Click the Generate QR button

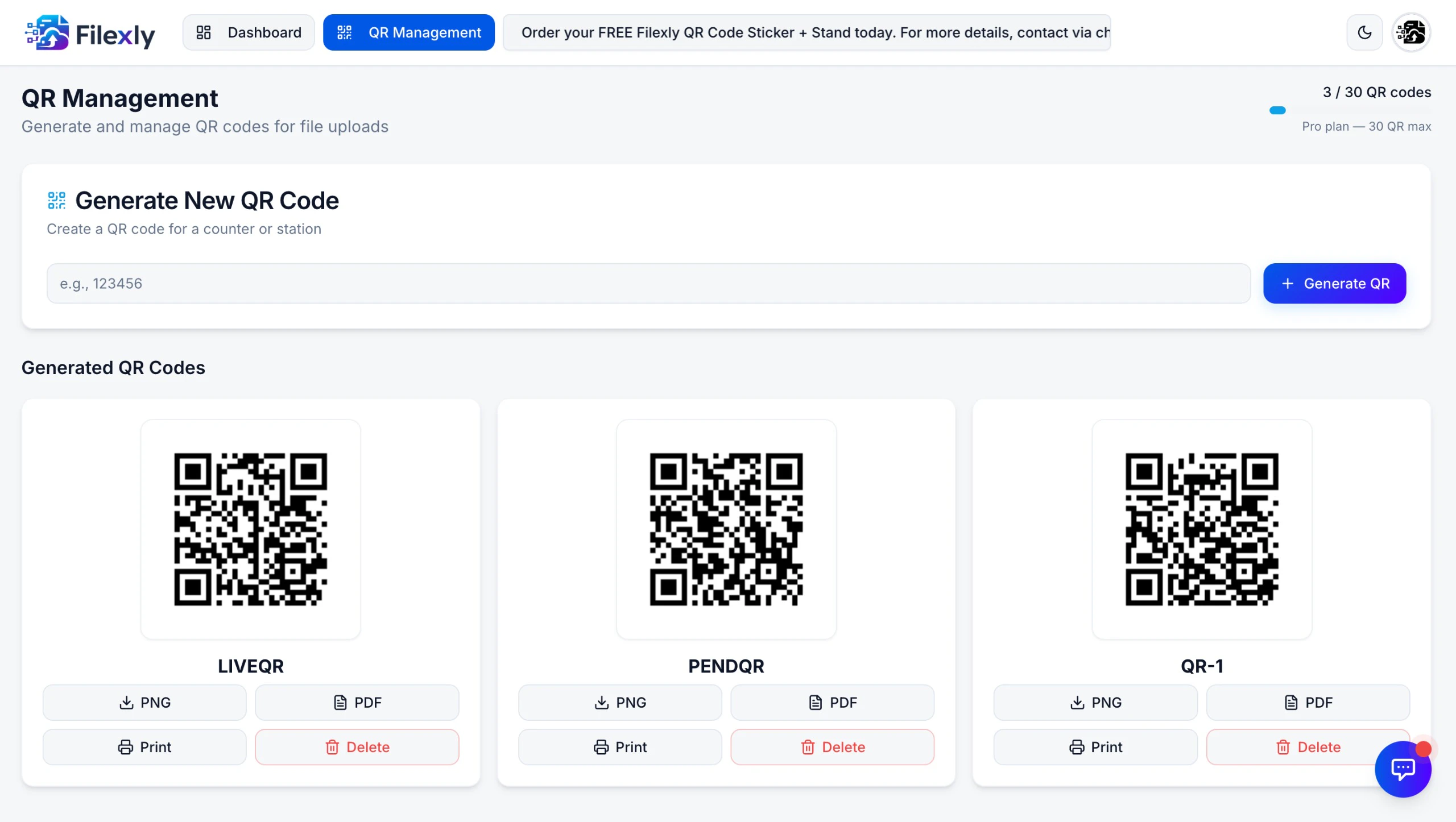(x=1334, y=283)
